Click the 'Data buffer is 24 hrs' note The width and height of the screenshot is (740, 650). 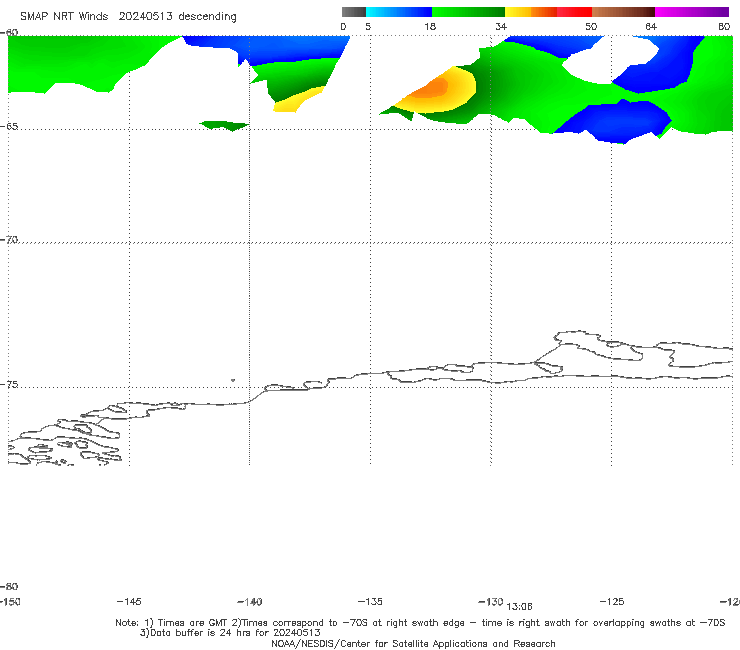click(230, 633)
